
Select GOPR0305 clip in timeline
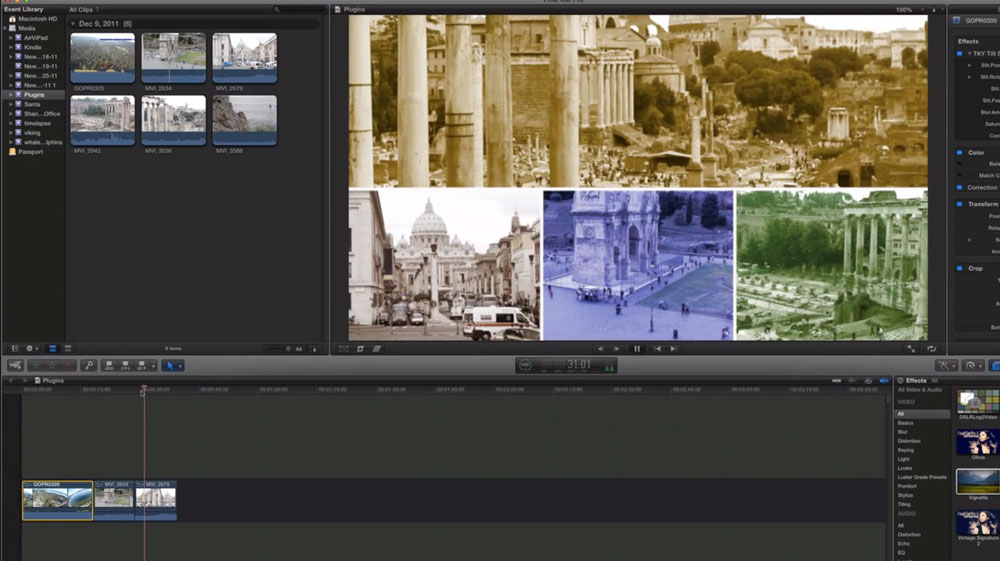(57, 500)
